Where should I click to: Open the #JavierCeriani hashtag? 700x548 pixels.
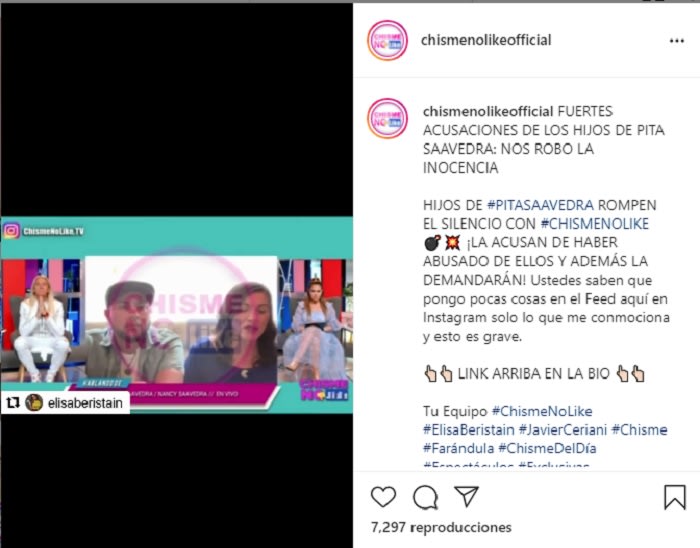562,430
